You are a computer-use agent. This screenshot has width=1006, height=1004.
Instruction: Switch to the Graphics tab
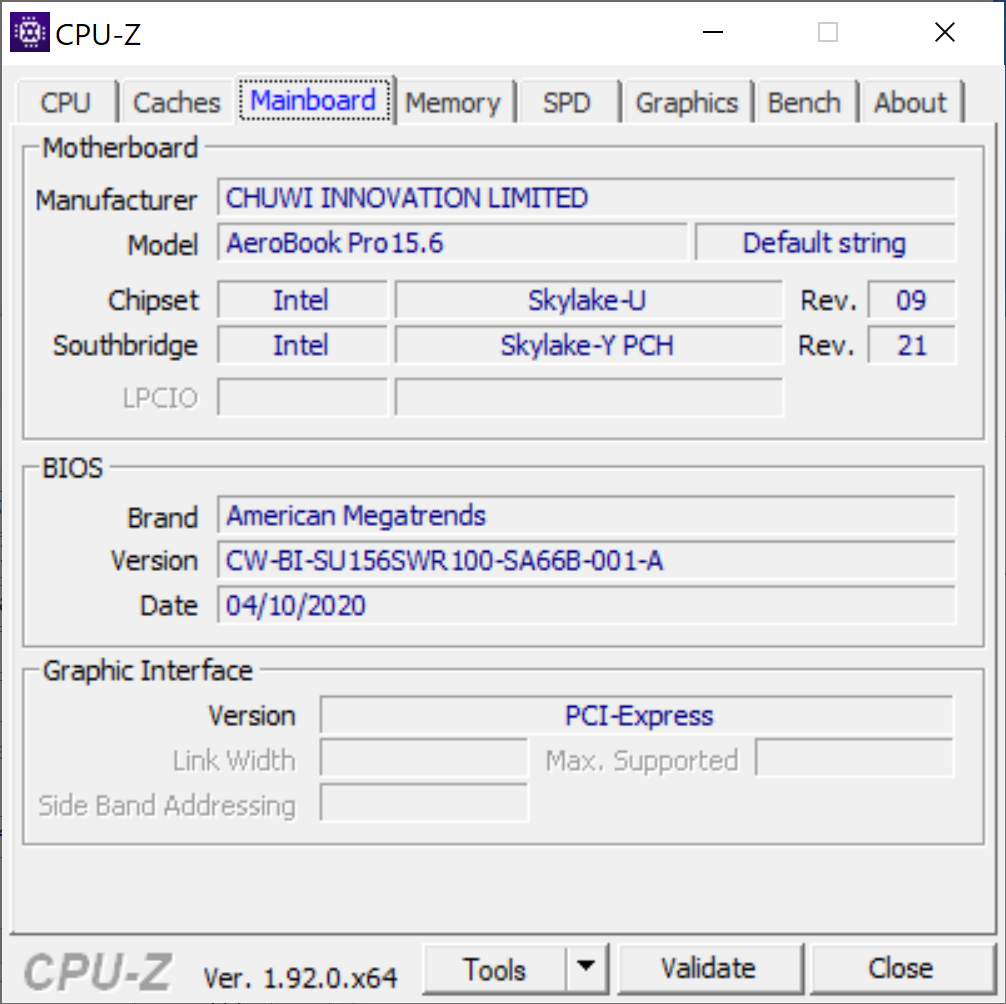[x=686, y=103]
